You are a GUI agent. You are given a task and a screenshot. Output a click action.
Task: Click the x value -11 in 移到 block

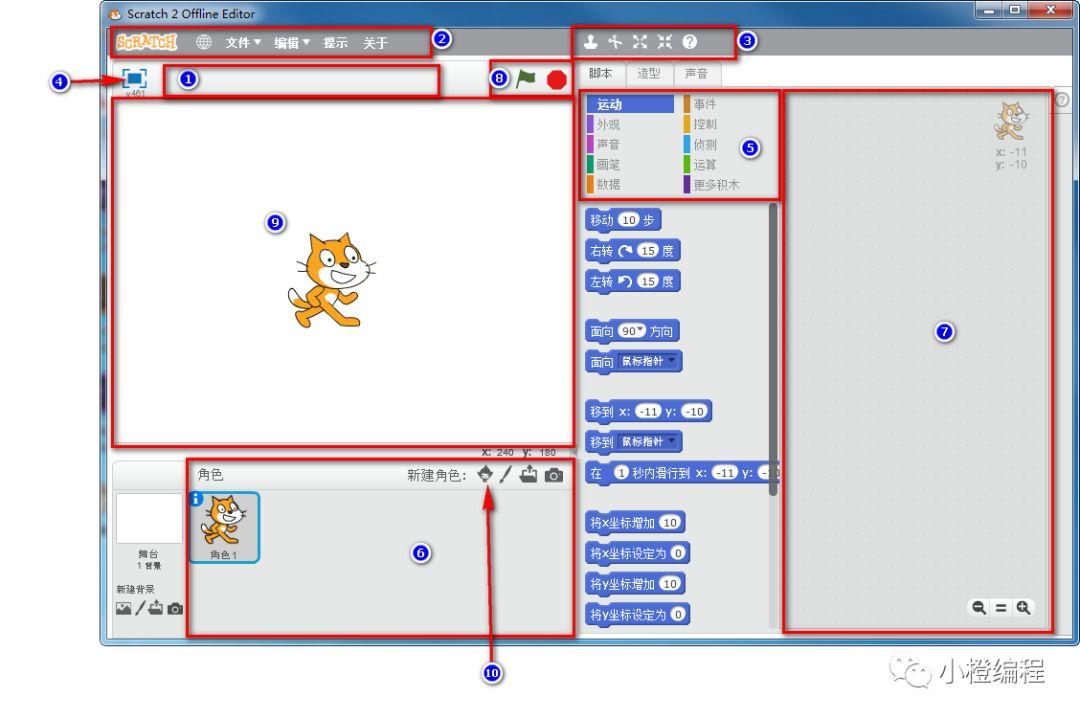click(x=647, y=412)
